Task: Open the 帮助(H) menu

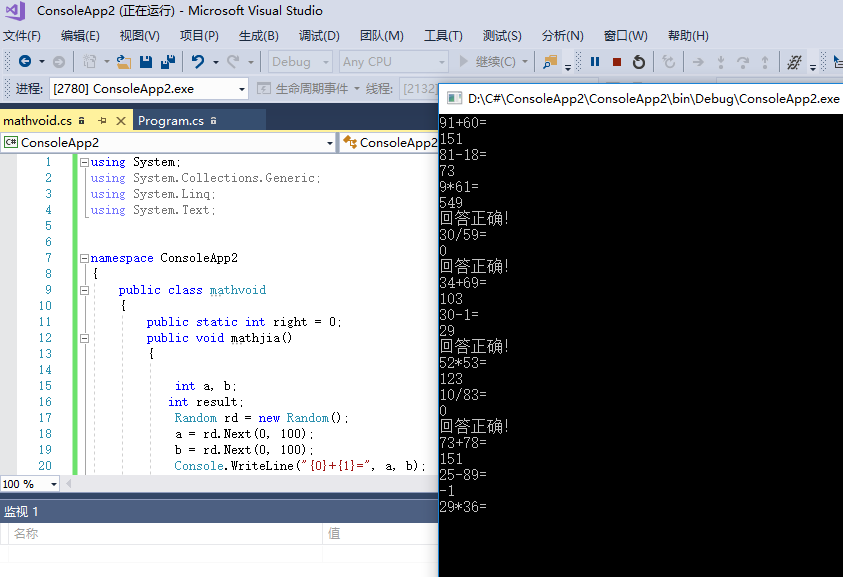Action: pos(688,36)
